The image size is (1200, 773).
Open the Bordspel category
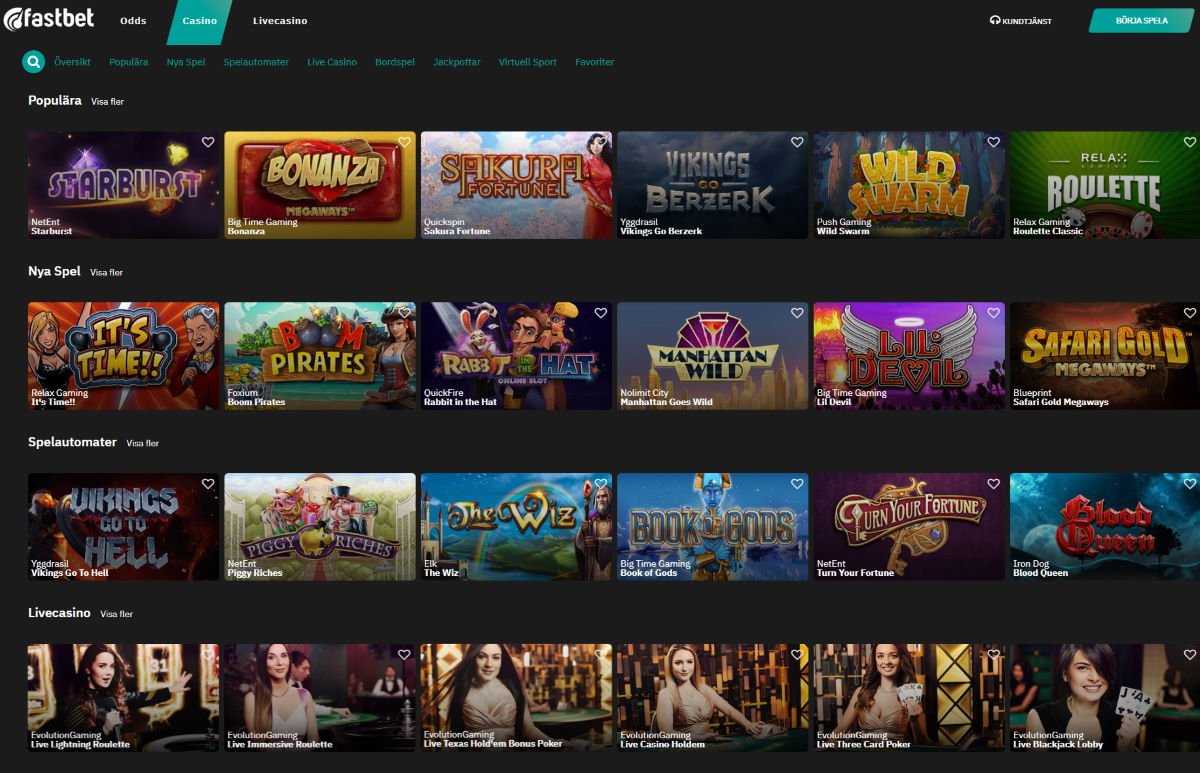[x=395, y=62]
